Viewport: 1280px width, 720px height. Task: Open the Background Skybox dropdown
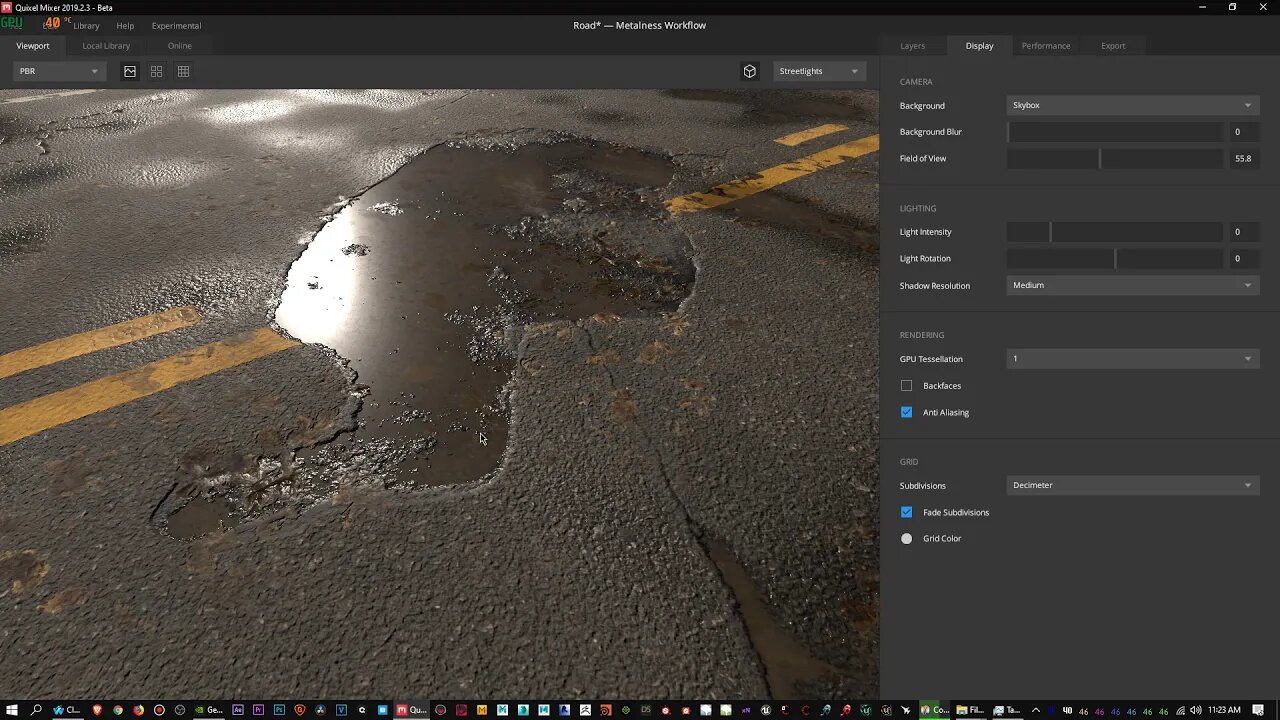(x=1132, y=105)
